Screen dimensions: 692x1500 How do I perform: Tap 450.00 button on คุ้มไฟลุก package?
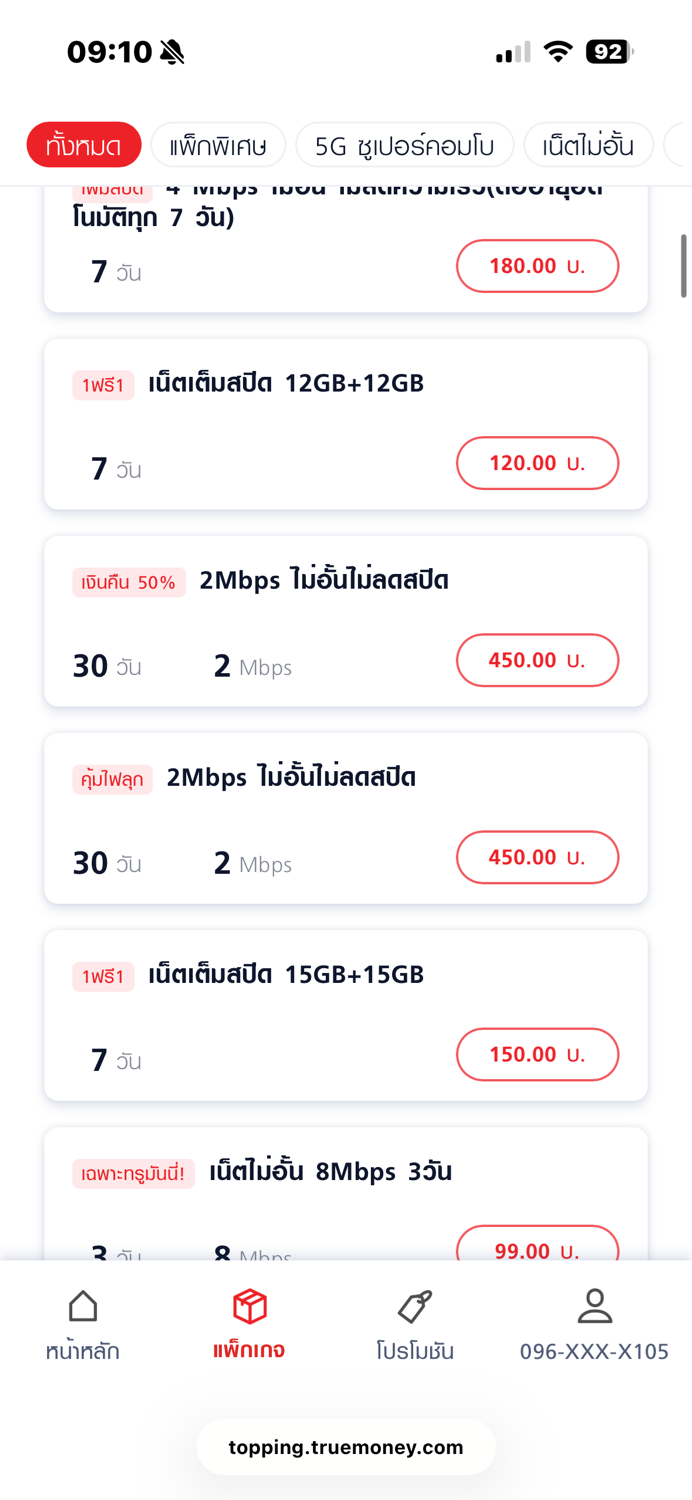click(537, 857)
